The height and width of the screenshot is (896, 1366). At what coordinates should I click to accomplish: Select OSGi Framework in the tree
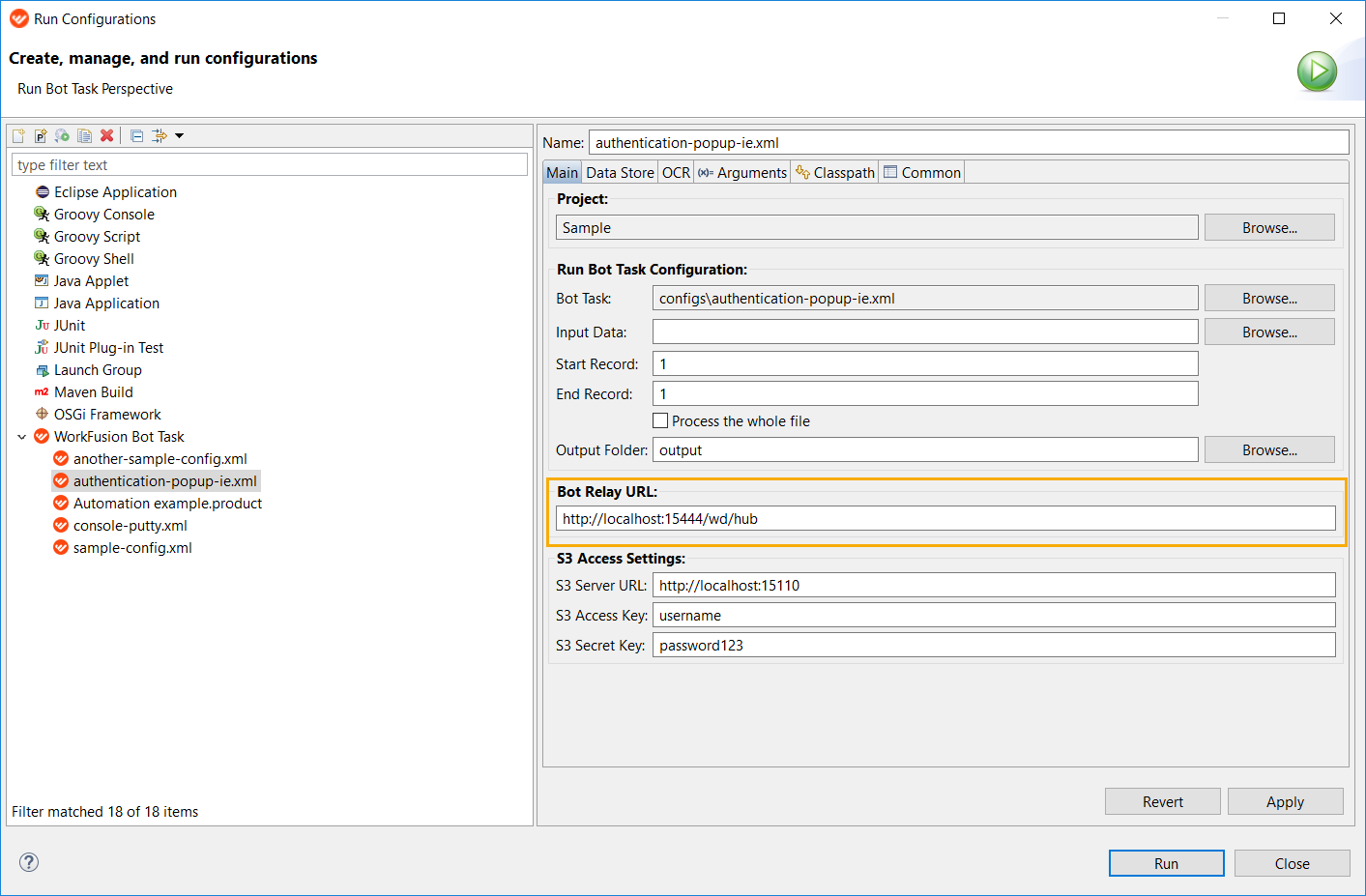coord(107,415)
